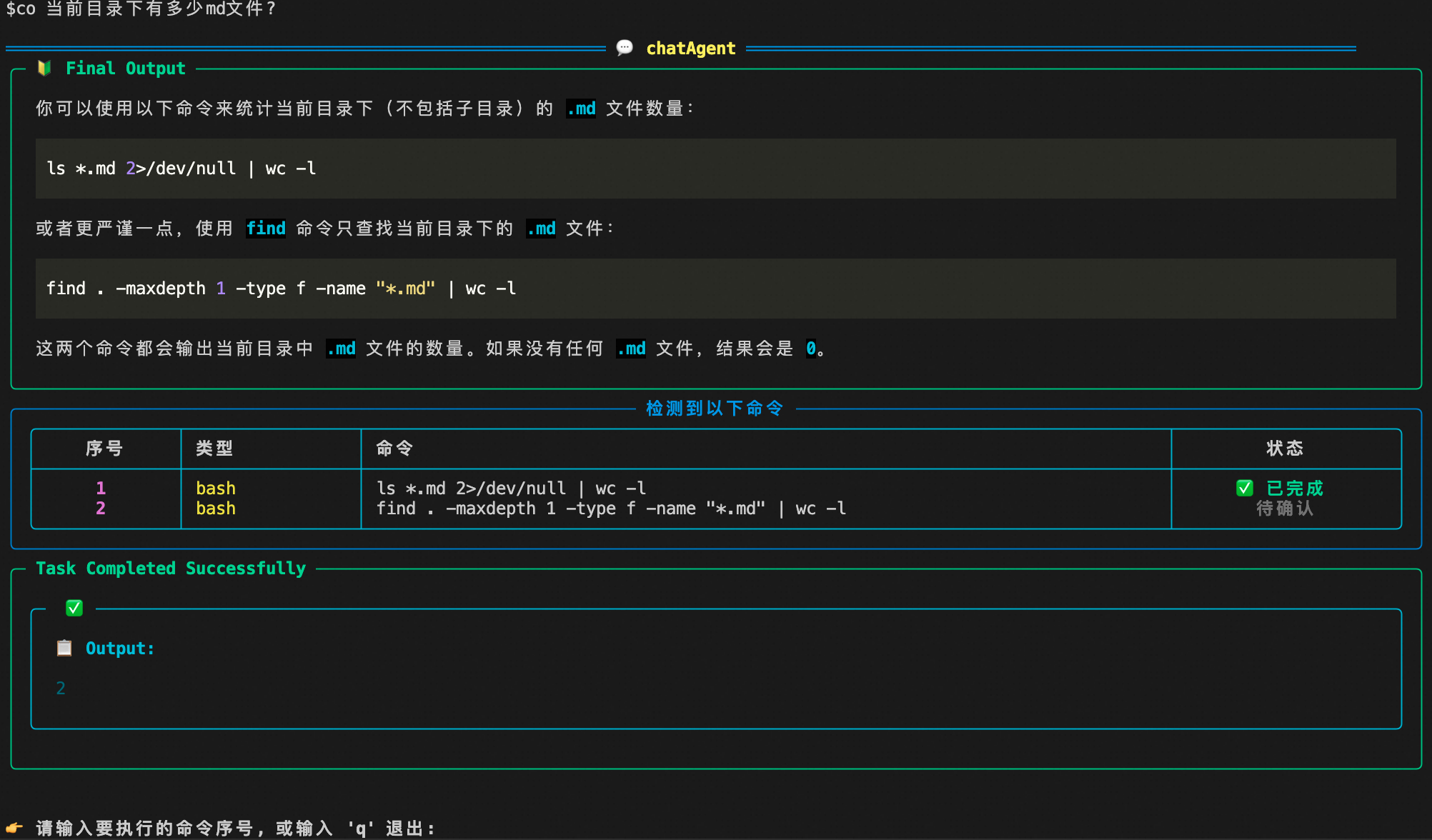This screenshot has width=1432, height=840.
Task: Click the pointing hand prompt icon
Action: click(14, 828)
